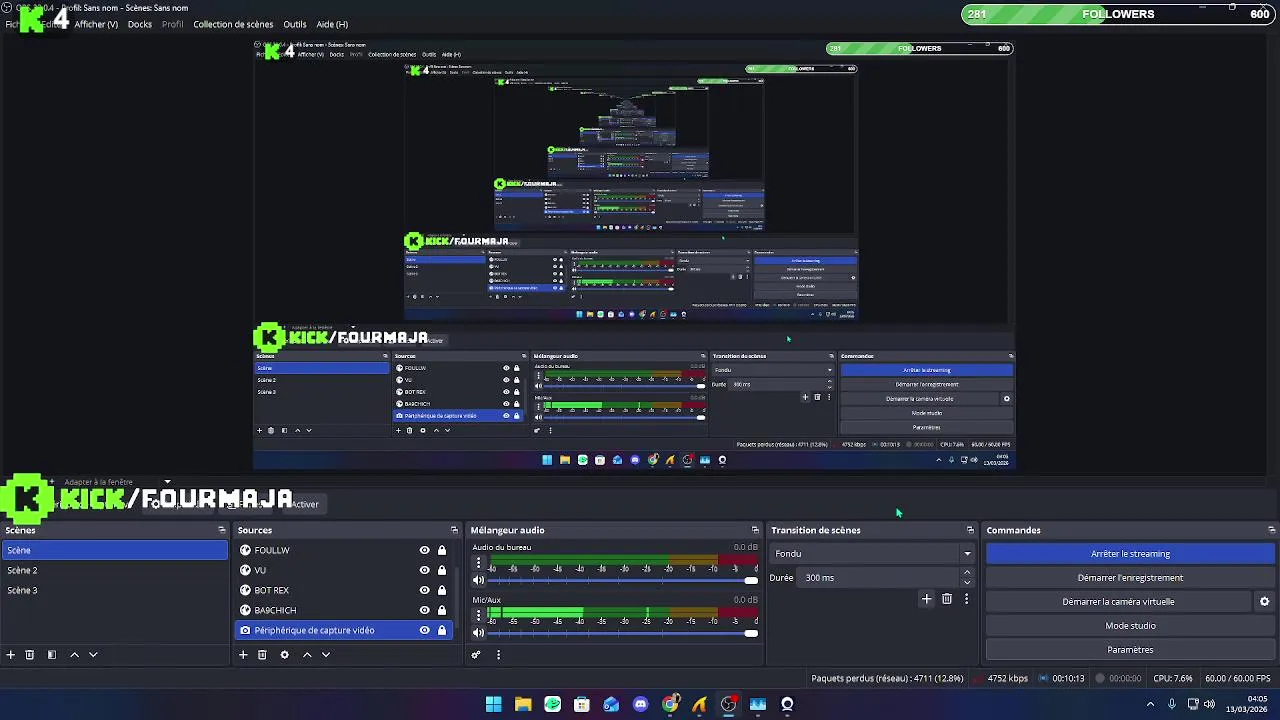
Task: Open File Explorer from taskbar
Action: 522,704
